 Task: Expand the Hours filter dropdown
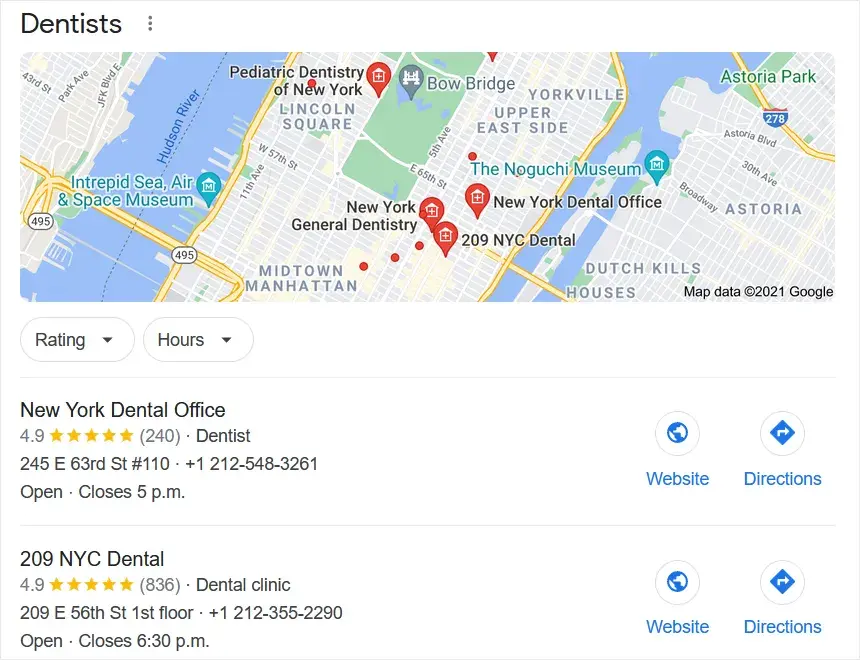click(x=198, y=340)
